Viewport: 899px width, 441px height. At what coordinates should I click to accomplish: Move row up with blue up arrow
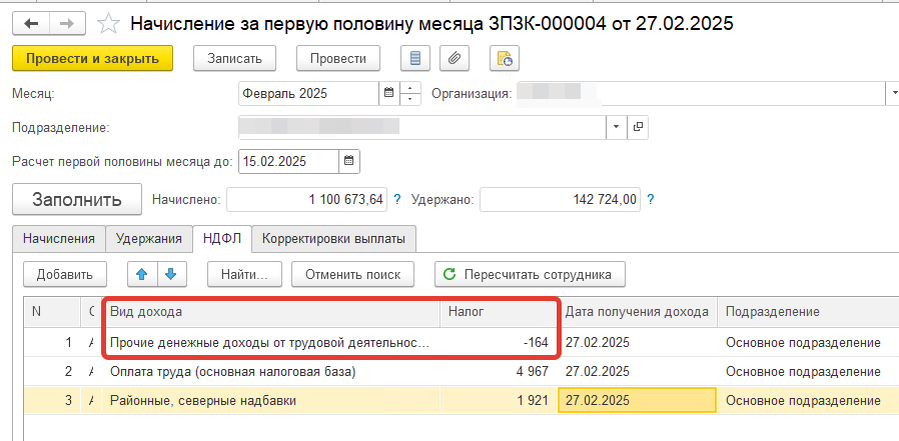click(x=142, y=274)
